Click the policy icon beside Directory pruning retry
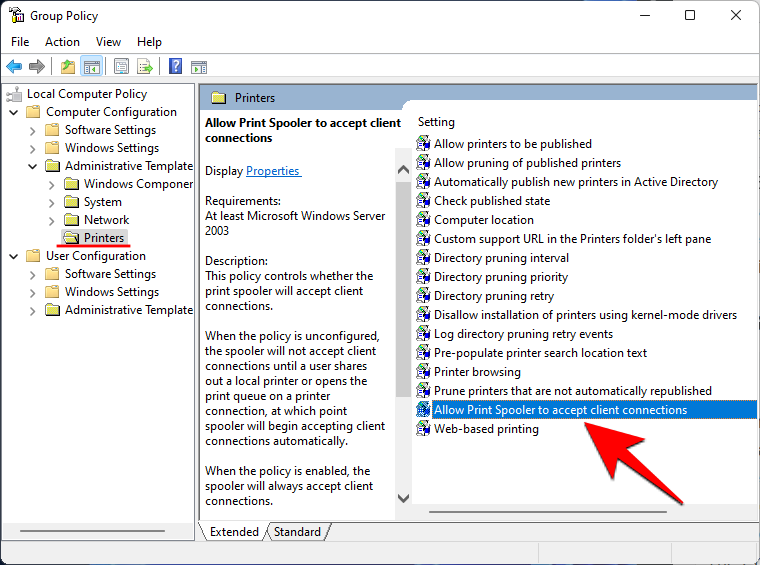 point(423,296)
